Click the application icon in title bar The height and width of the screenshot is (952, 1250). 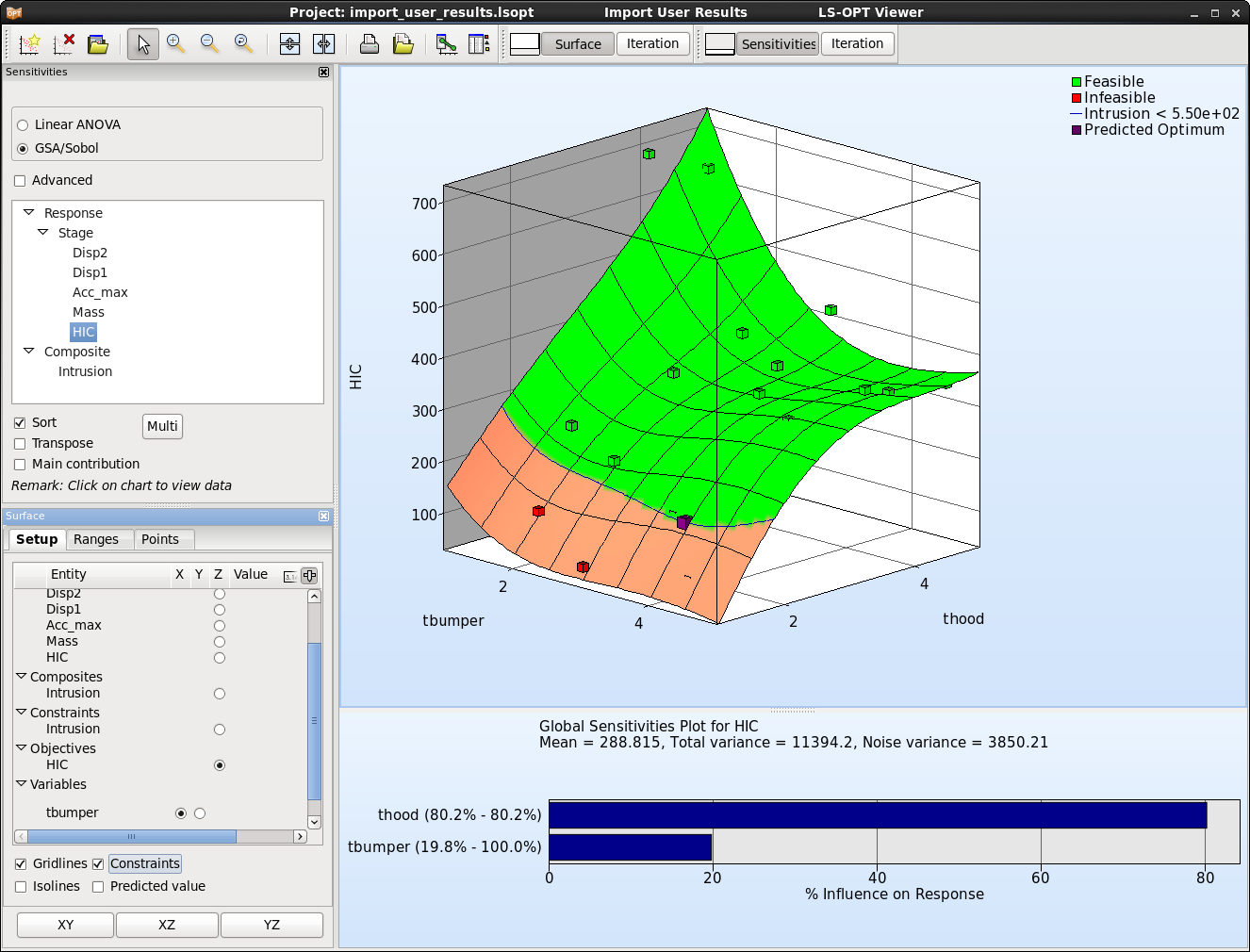(x=13, y=12)
